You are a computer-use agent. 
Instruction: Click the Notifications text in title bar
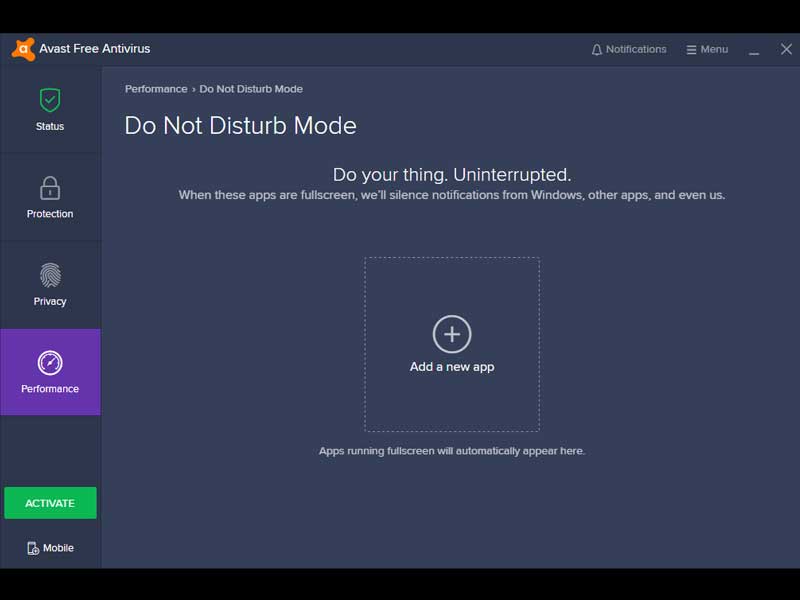pos(636,49)
